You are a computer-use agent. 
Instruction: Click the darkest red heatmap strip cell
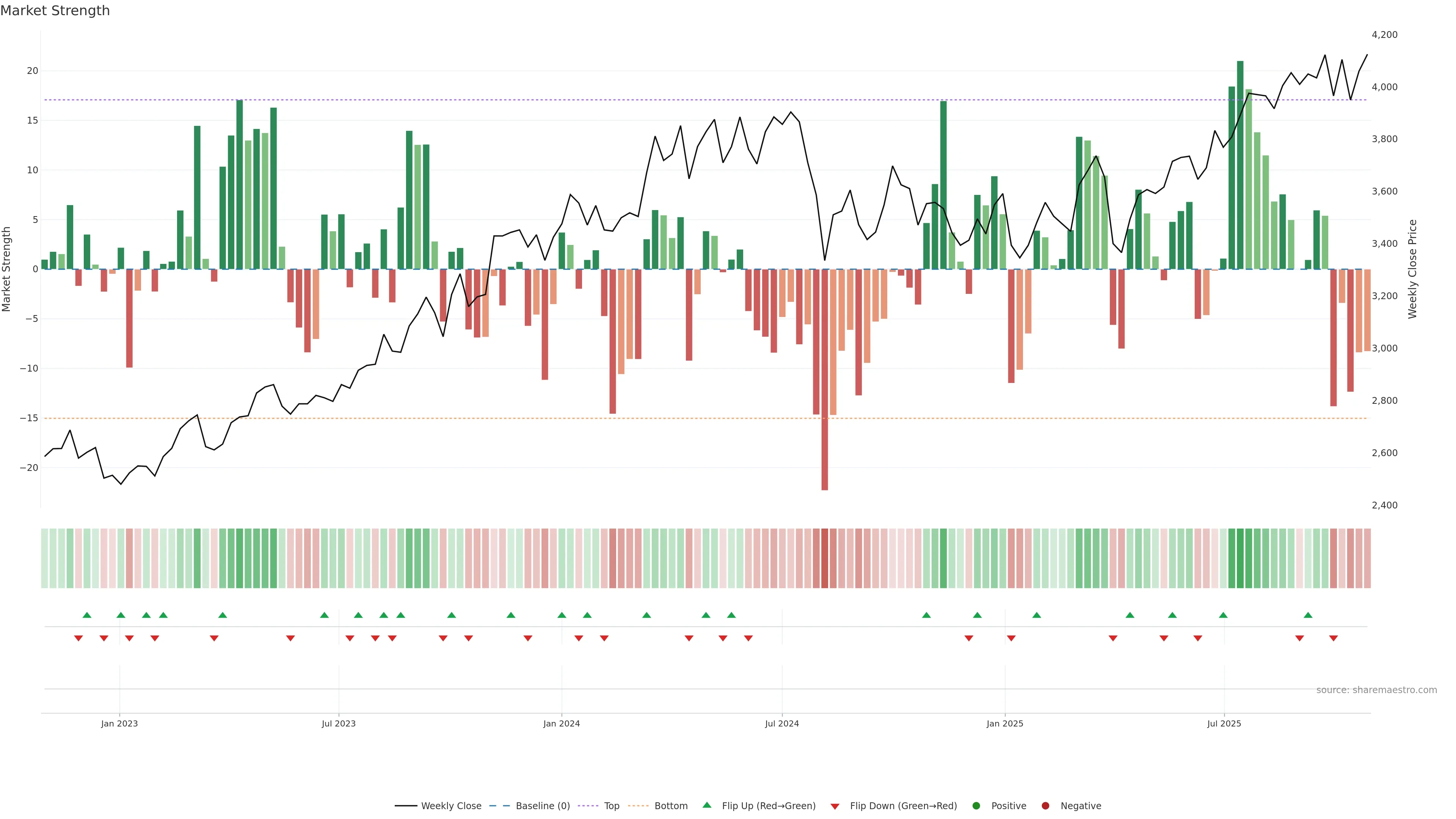825,559
